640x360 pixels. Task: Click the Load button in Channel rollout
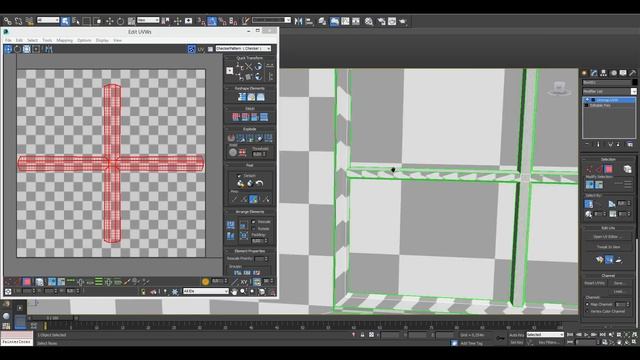[x=619, y=291]
